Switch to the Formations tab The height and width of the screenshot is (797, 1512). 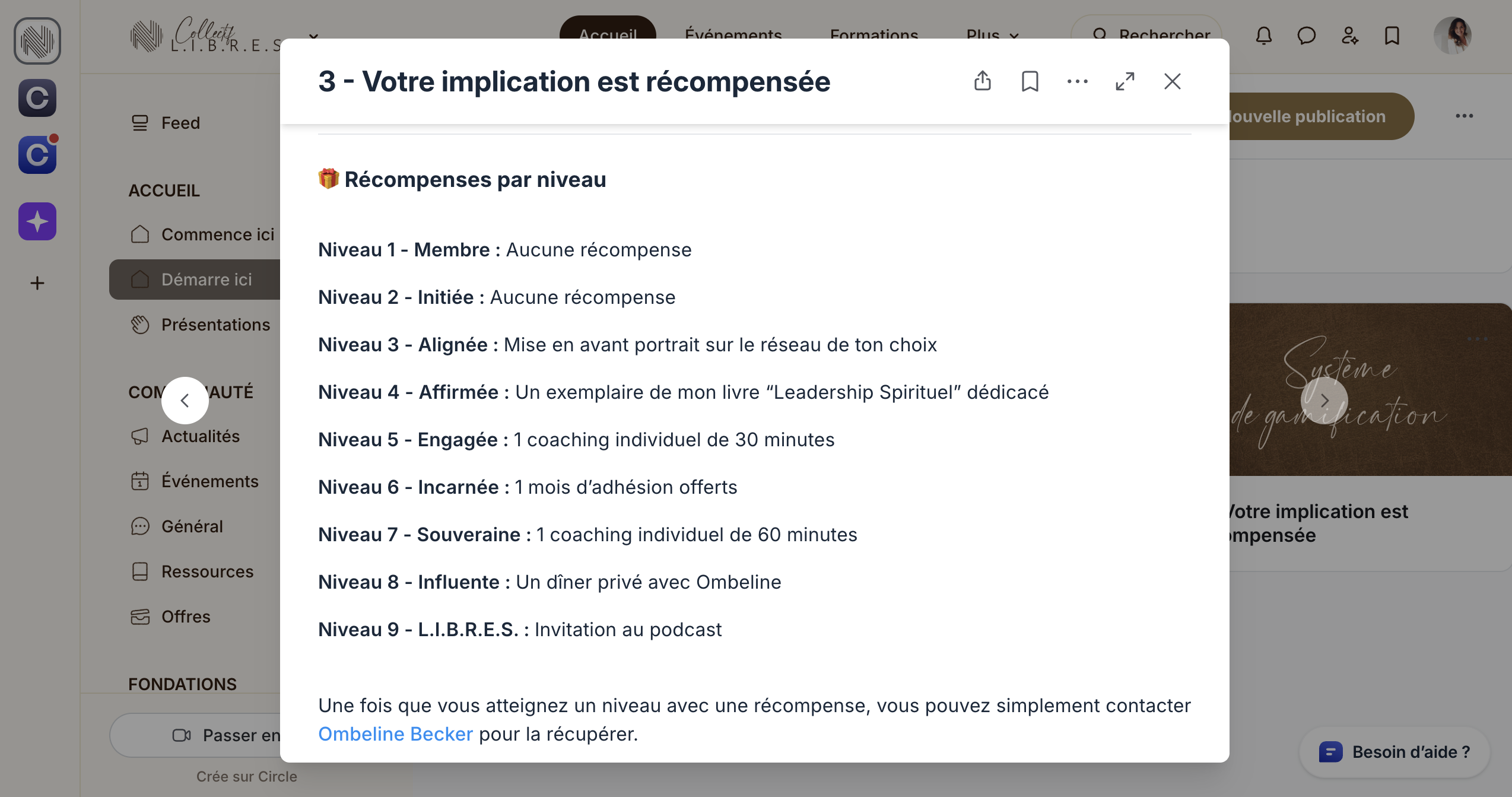[874, 36]
